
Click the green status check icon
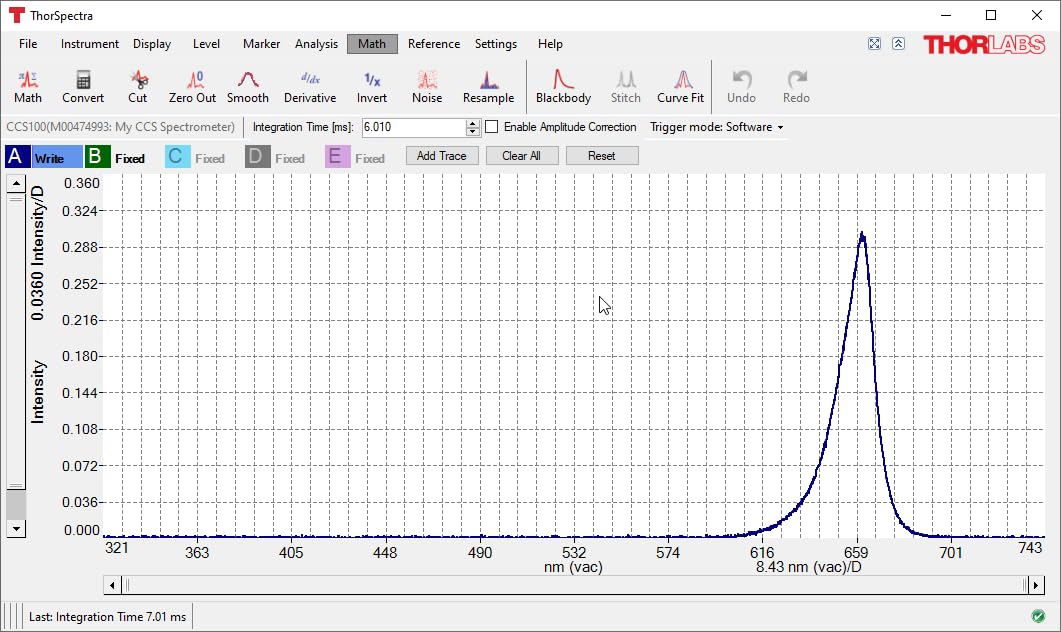tap(1038, 616)
